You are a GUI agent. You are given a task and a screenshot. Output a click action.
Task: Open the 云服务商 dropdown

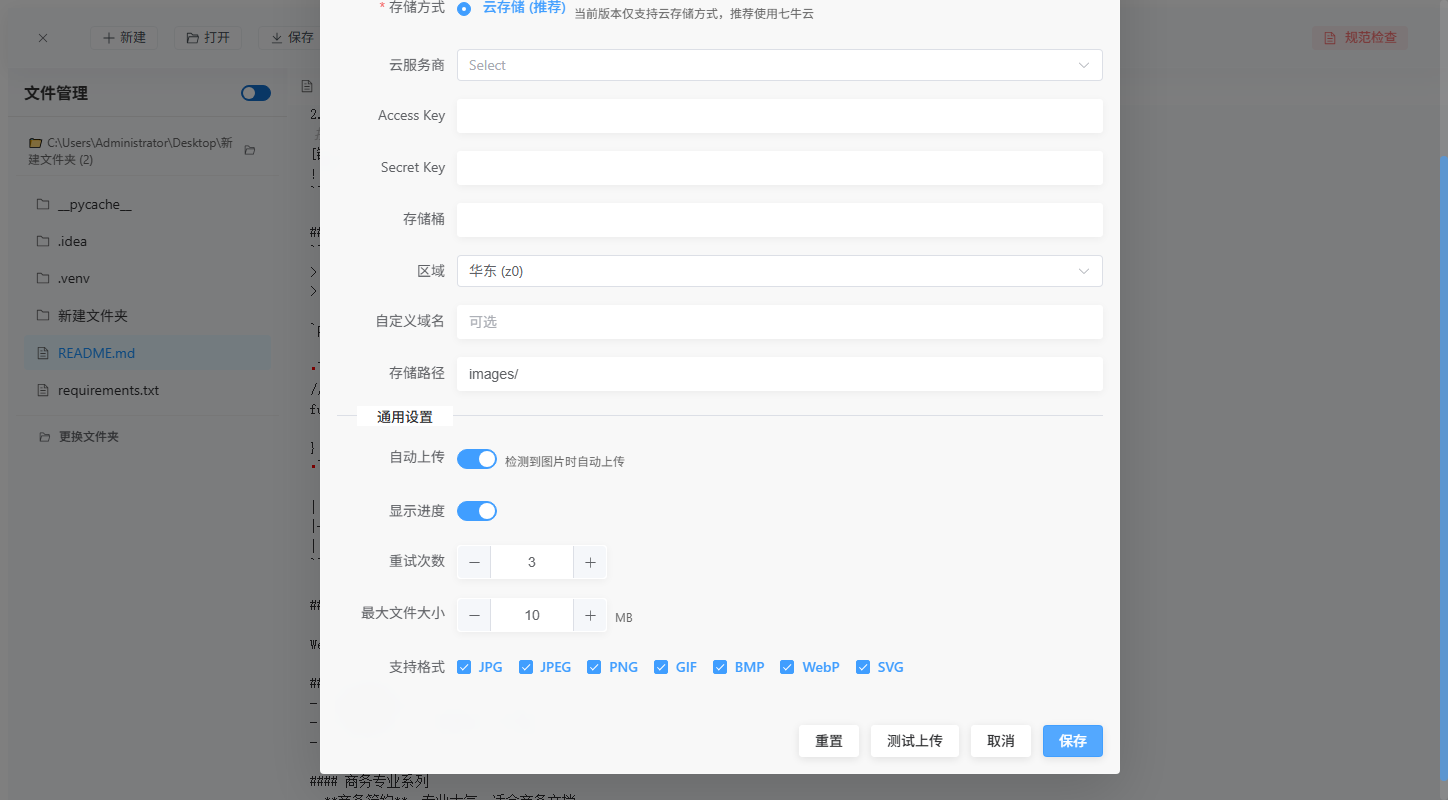click(x=779, y=65)
